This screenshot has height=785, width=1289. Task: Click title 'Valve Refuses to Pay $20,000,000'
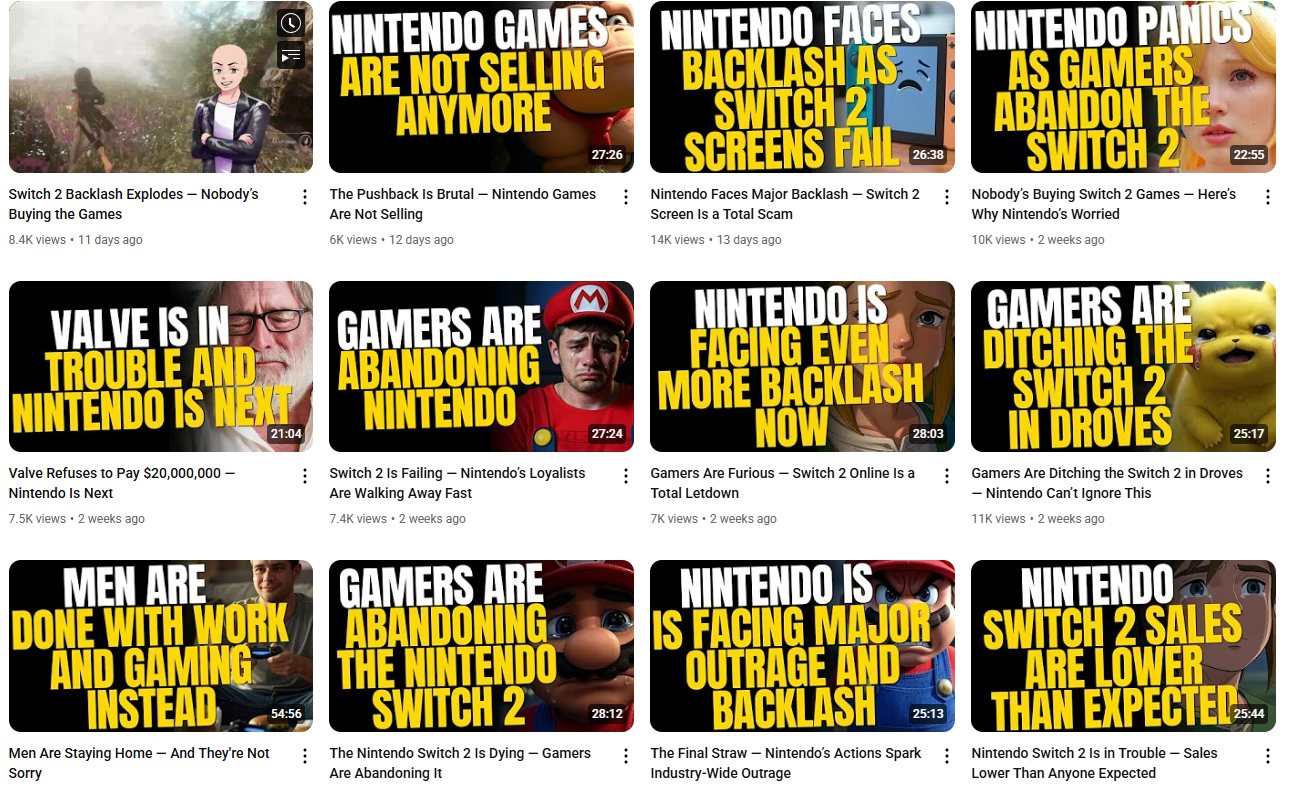click(x=122, y=483)
